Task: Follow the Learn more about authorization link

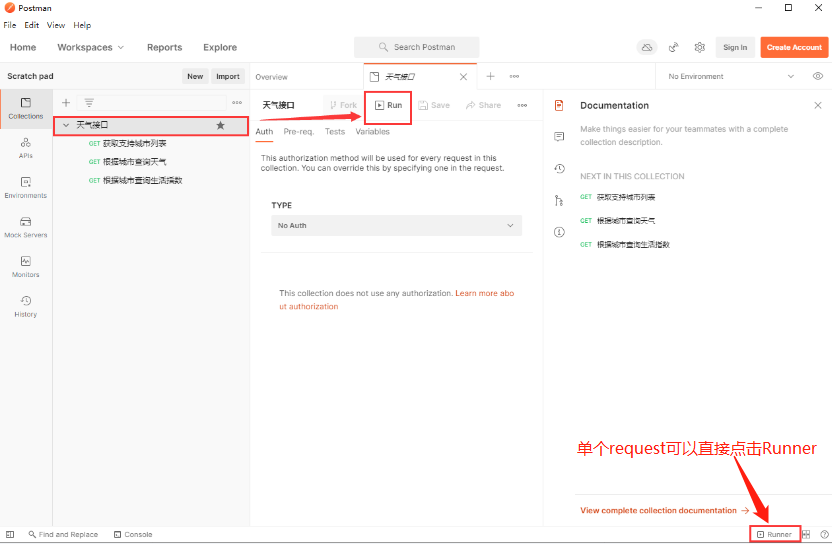Action: click(x=396, y=300)
